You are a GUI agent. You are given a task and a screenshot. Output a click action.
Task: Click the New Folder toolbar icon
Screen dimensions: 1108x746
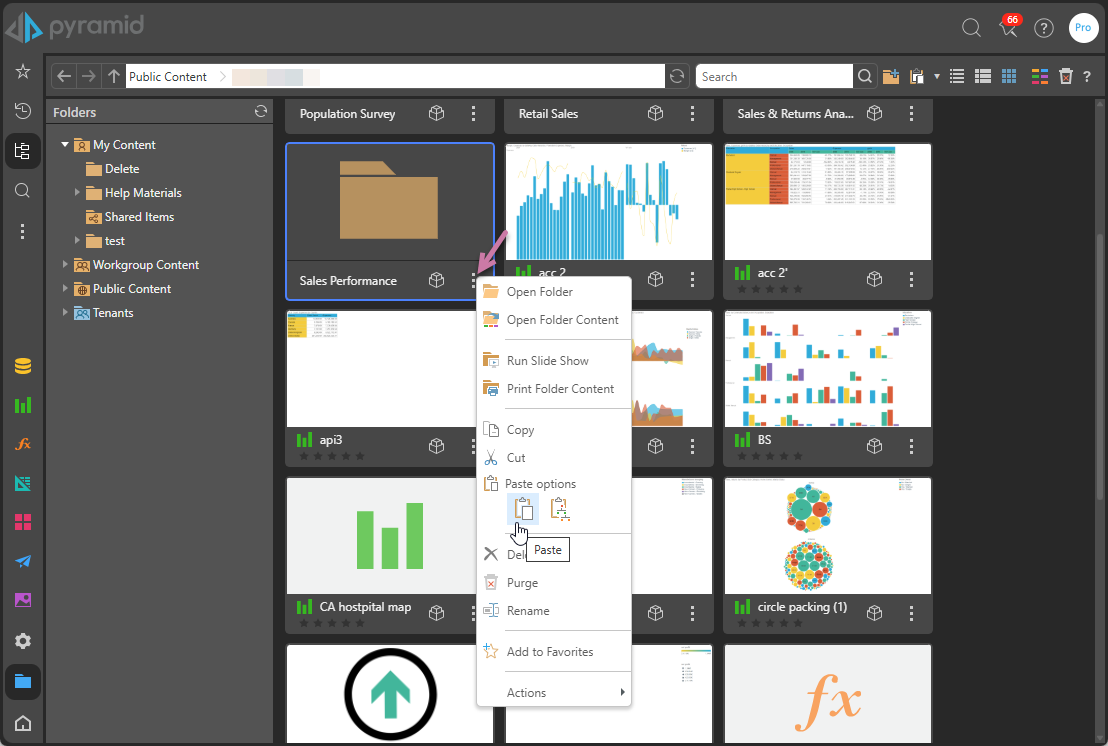coord(891,76)
